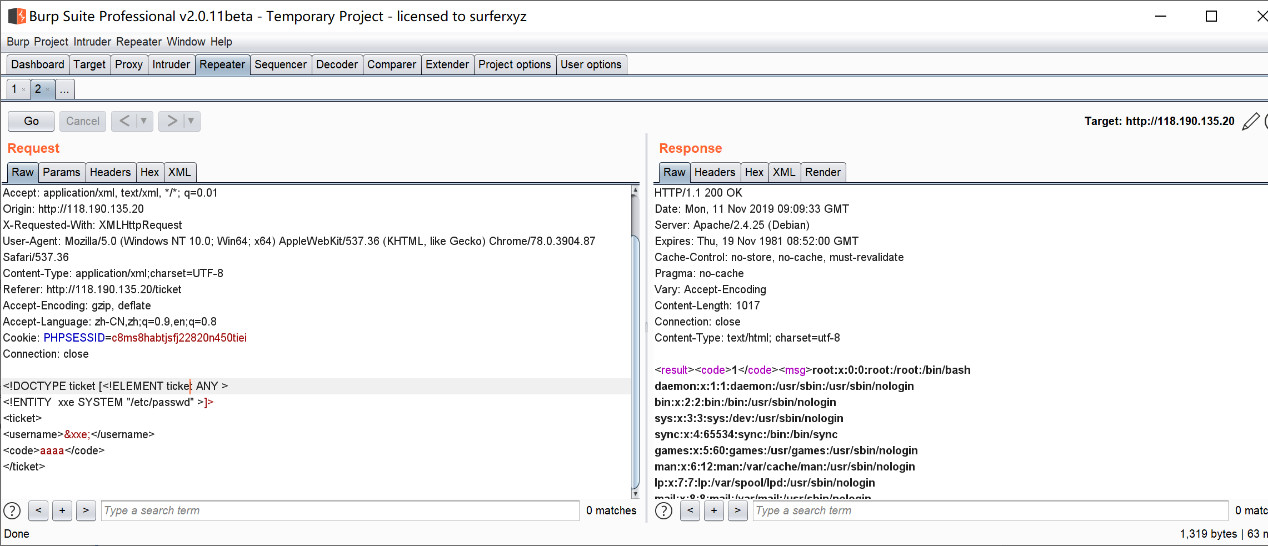Select request Headers view tab
Viewport: 1268px width, 546px height.
(x=110, y=172)
